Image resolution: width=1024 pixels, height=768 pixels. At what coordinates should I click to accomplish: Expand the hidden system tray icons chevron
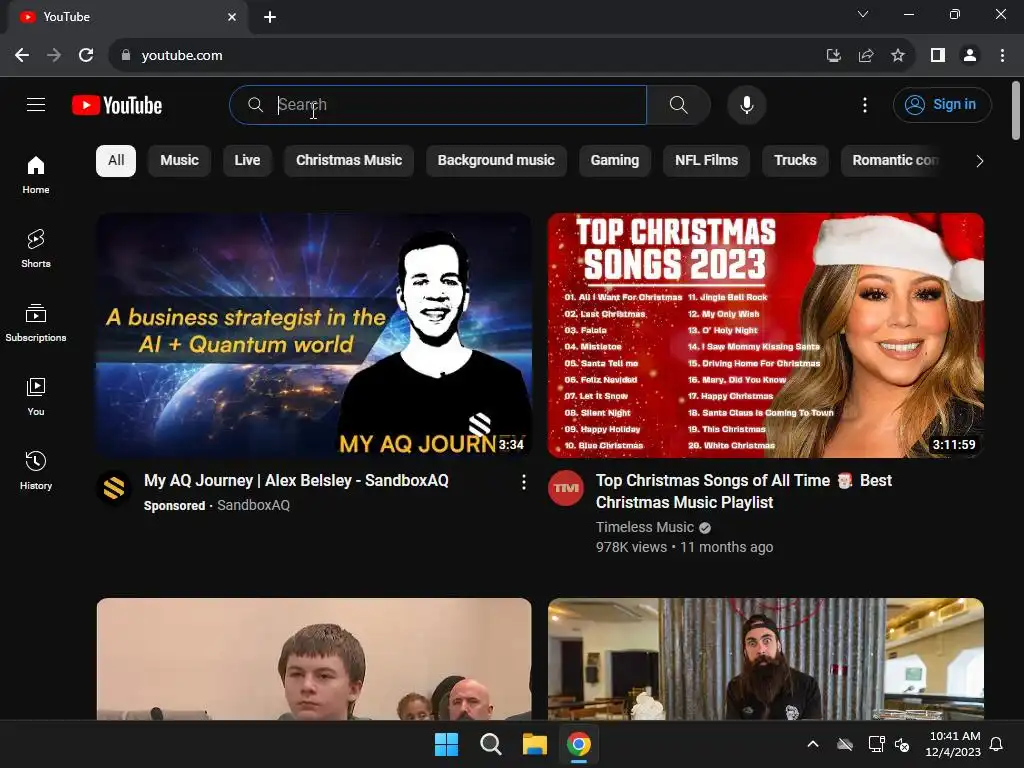[813, 744]
